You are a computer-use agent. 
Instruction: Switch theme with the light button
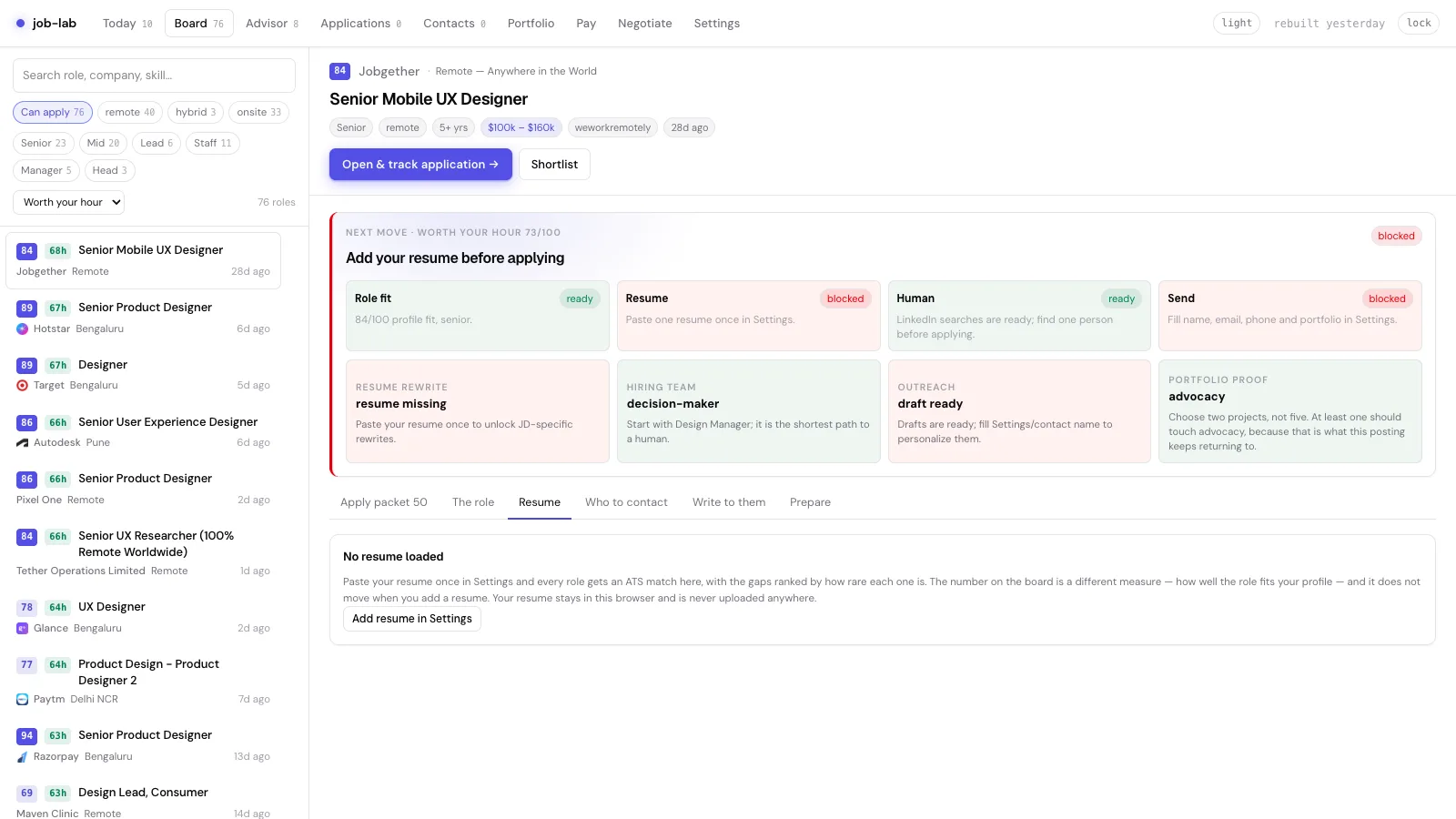pyautogui.click(x=1237, y=24)
